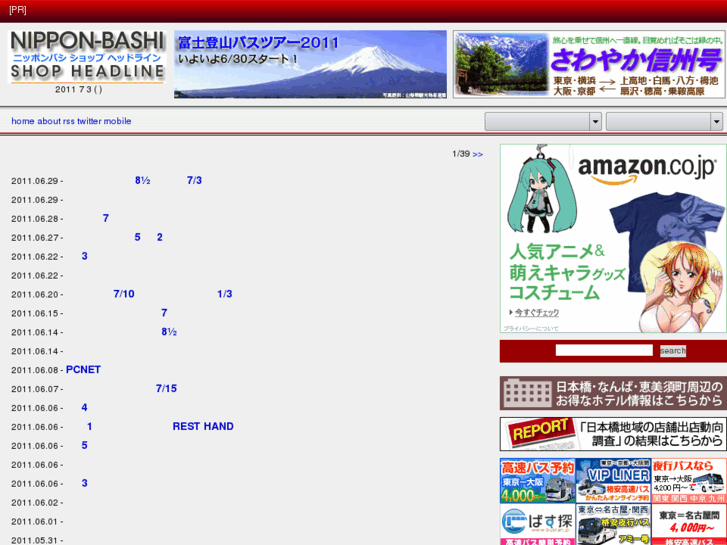727x545 pixels.
Task: Expand the first dropdown in the navigation bar
Action: pos(543,122)
